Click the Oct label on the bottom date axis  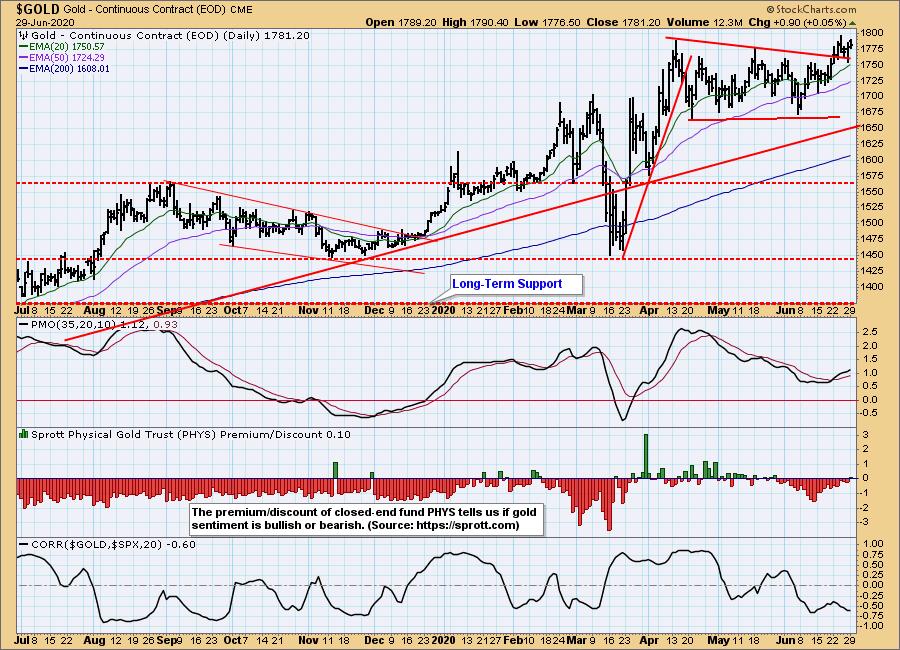[233, 640]
